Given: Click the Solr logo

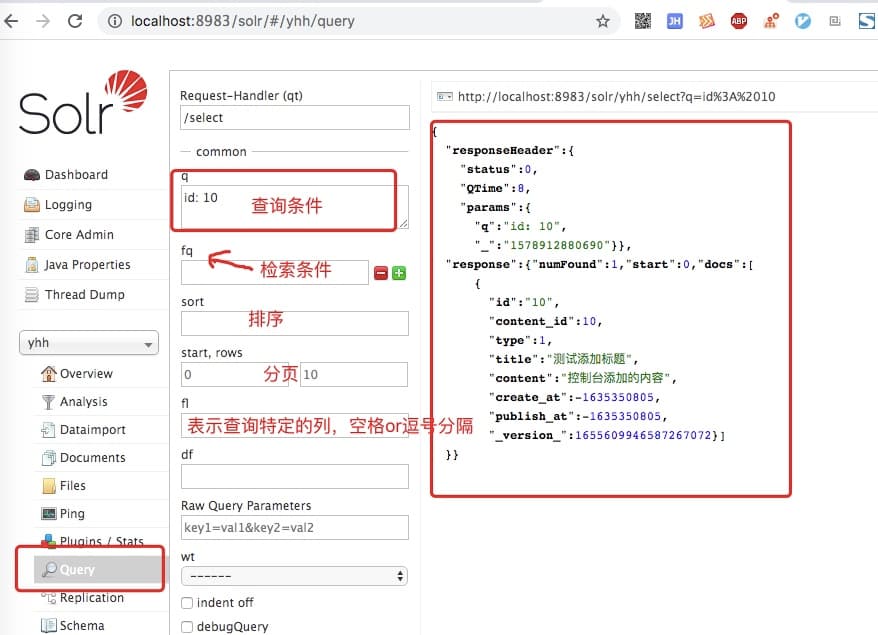Looking at the screenshot, I should (83, 103).
